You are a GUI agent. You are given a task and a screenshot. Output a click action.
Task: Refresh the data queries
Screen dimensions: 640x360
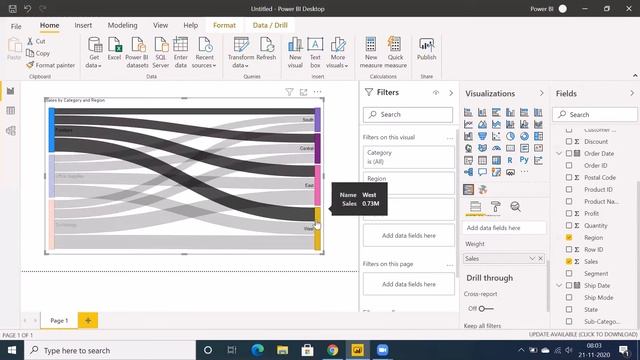coord(266,49)
